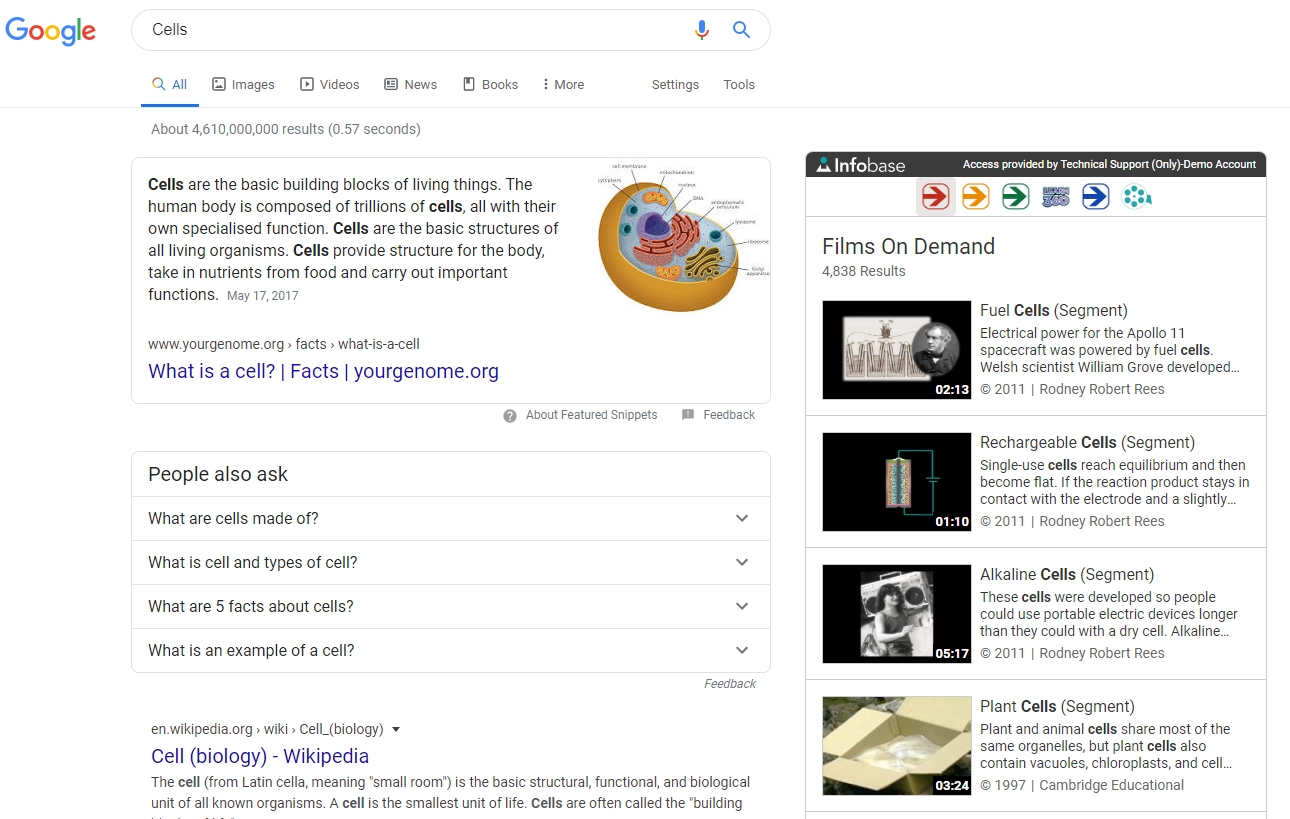
Task: Play the Alkaline Cells video thumbnail
Action: pos(897,614)
